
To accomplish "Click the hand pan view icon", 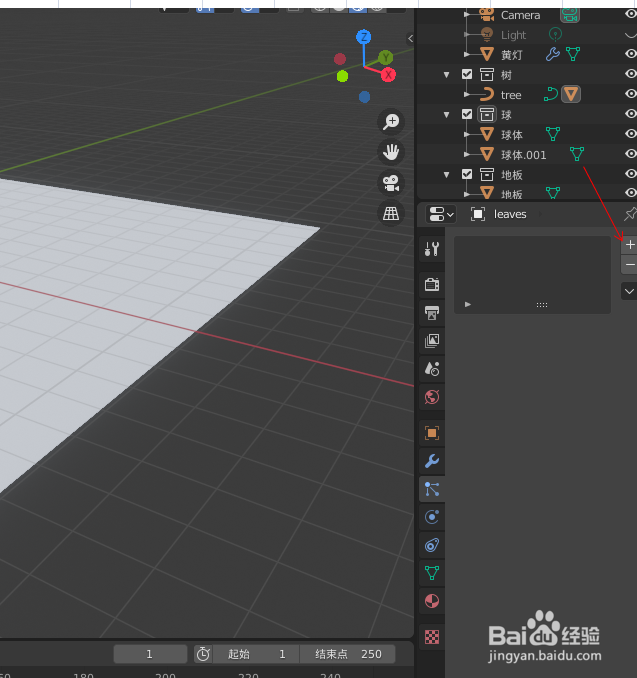I will click(x=391, y=152).
